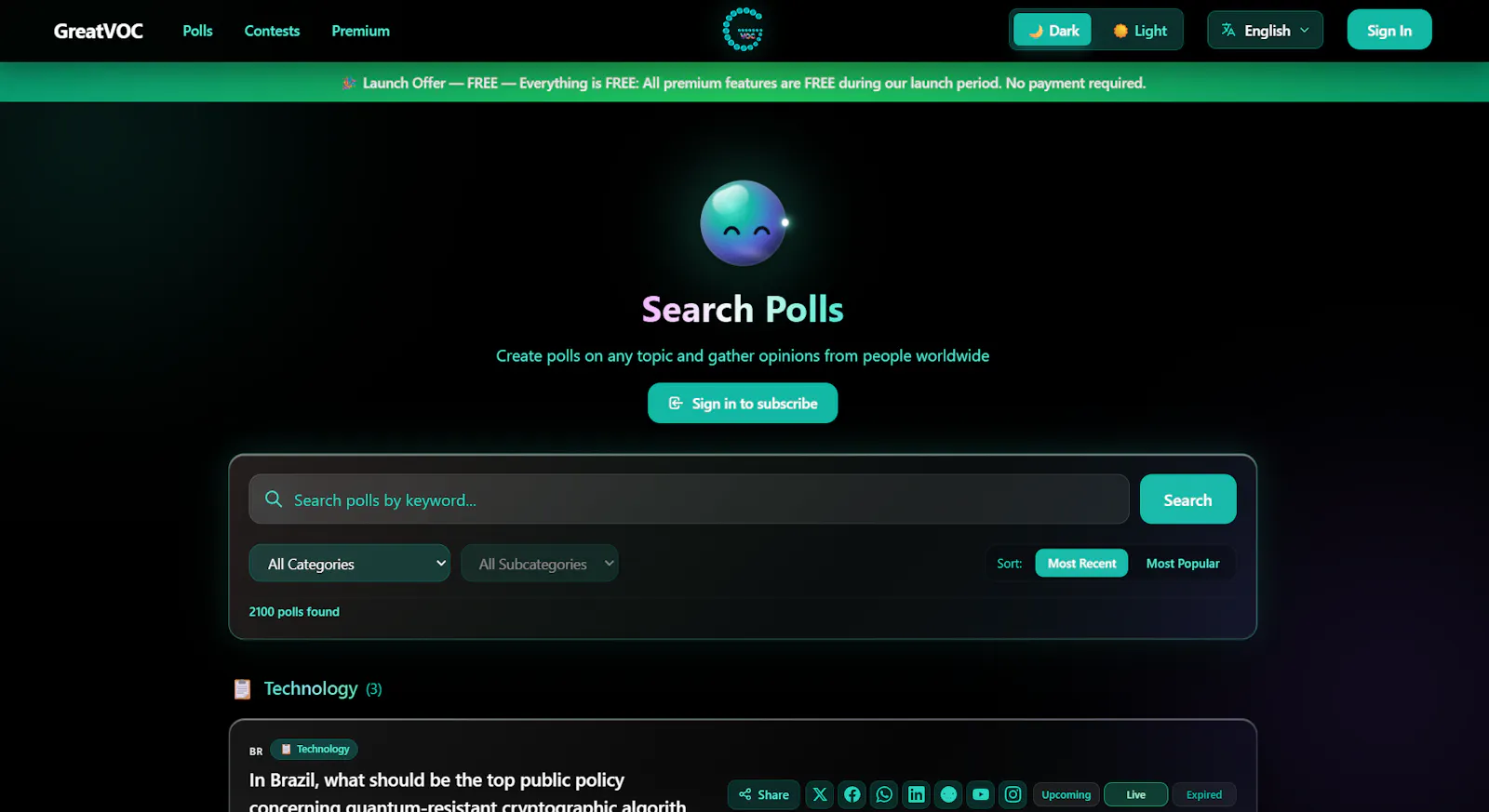Click the GreatVOC home logo text
This screenshot has width=1489, height=812.
[99, 31]
